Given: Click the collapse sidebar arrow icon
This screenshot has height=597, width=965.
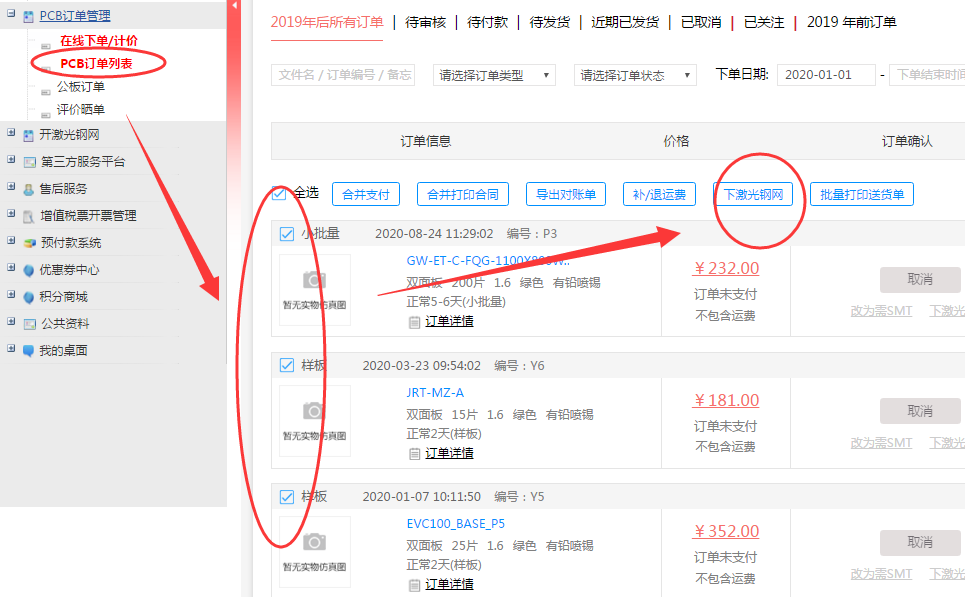Looking at the screenshot, I should tap(235, 6).
